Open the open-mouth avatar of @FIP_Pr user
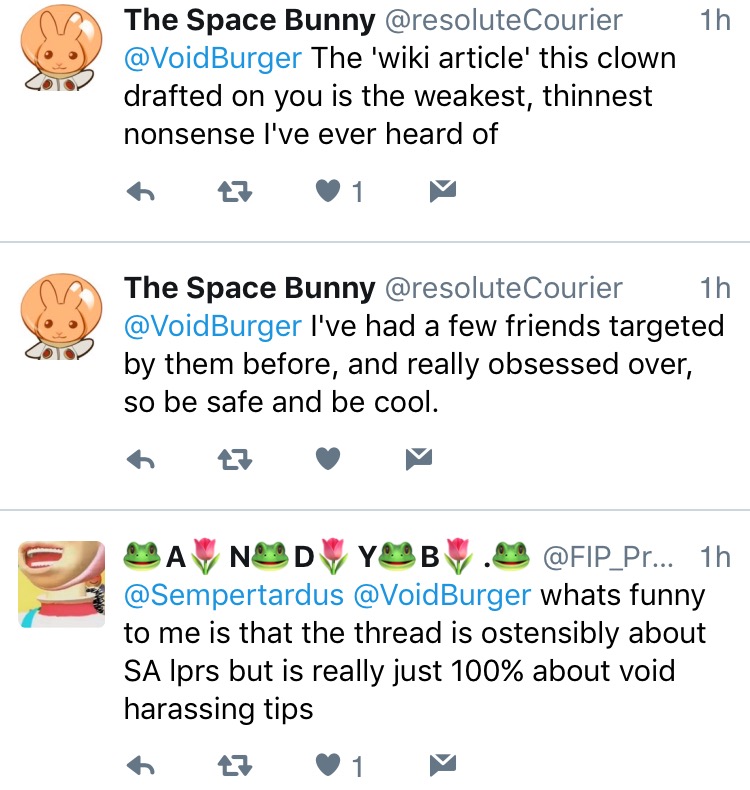This screenshot has height=790, width=750. 61,584
